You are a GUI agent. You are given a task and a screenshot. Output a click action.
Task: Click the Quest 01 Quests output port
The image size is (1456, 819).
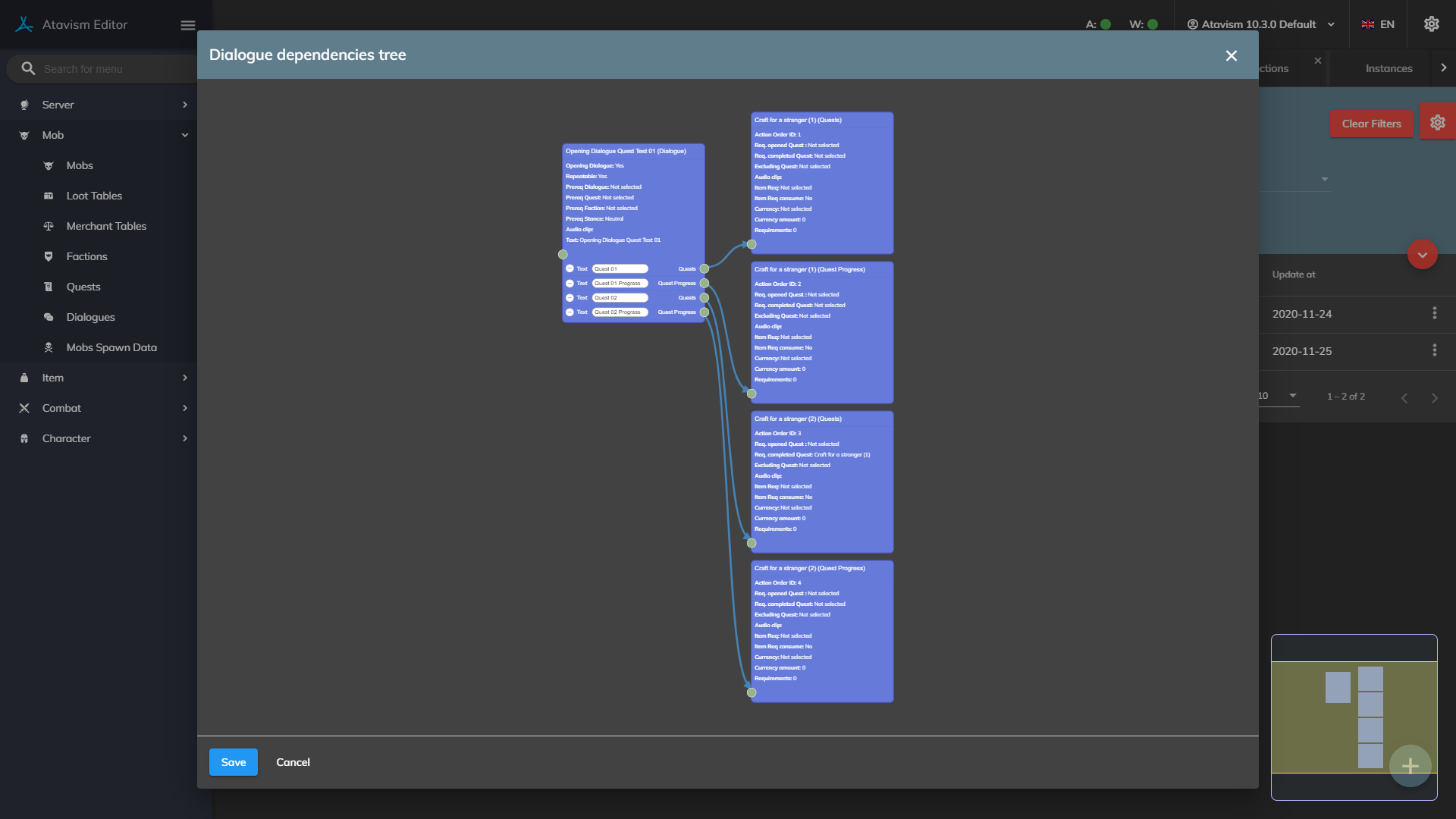tap(704, 268)
